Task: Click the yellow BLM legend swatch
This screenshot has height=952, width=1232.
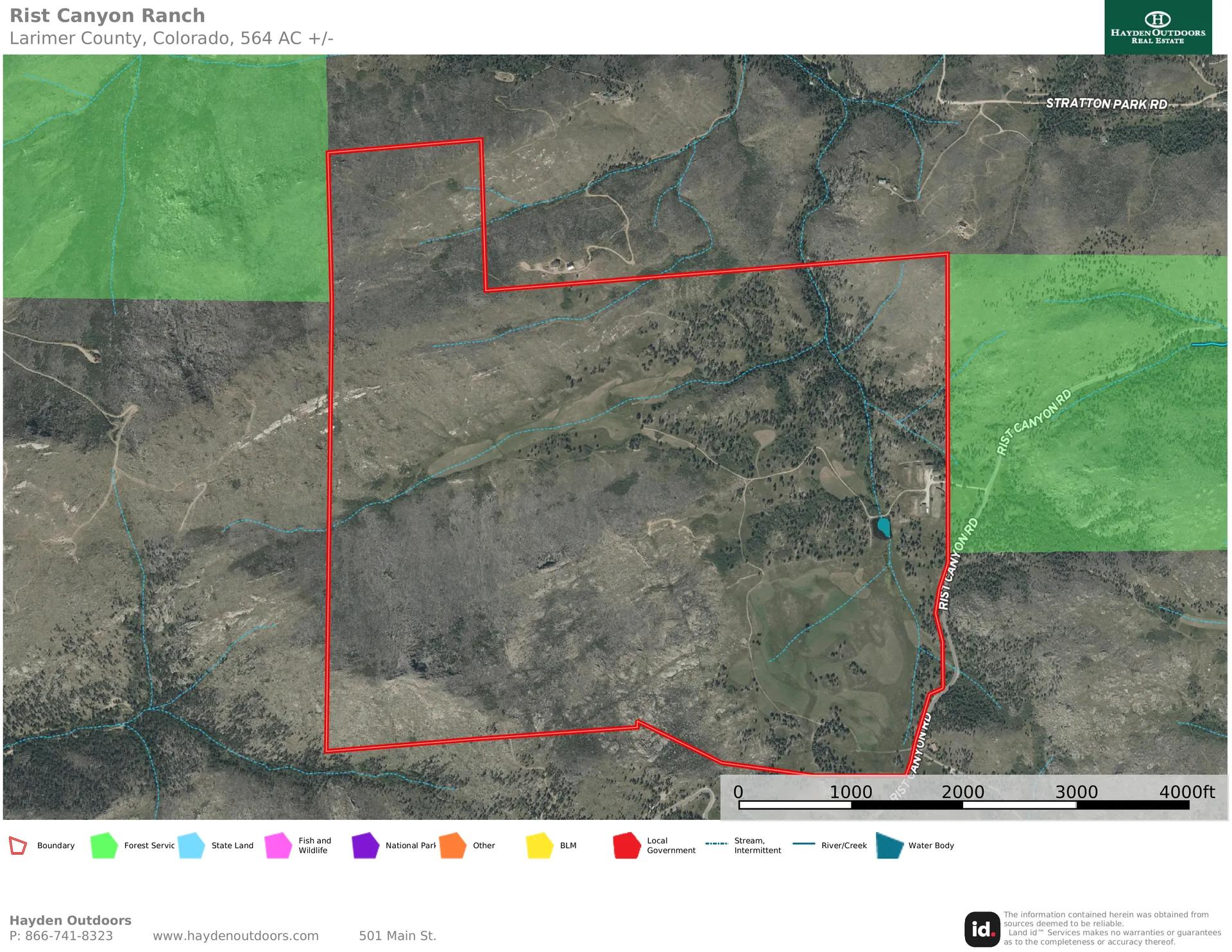Action: 540,846
